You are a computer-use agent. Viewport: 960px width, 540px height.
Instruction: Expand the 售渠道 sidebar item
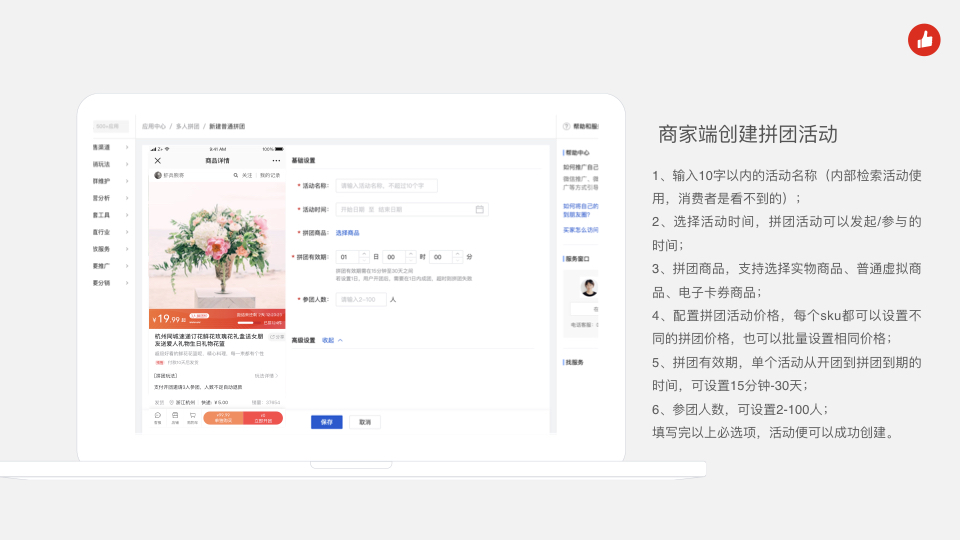110,147
